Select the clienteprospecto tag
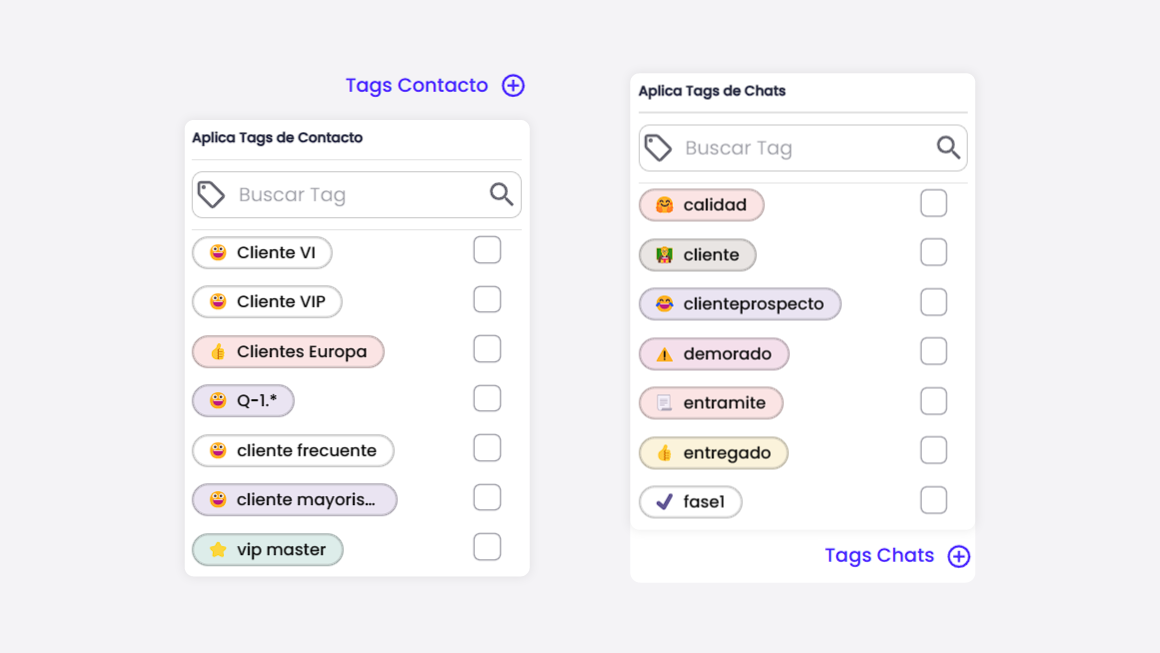Image resolution: width=1160 pixels, height=653 pixels. click(740, 303)
